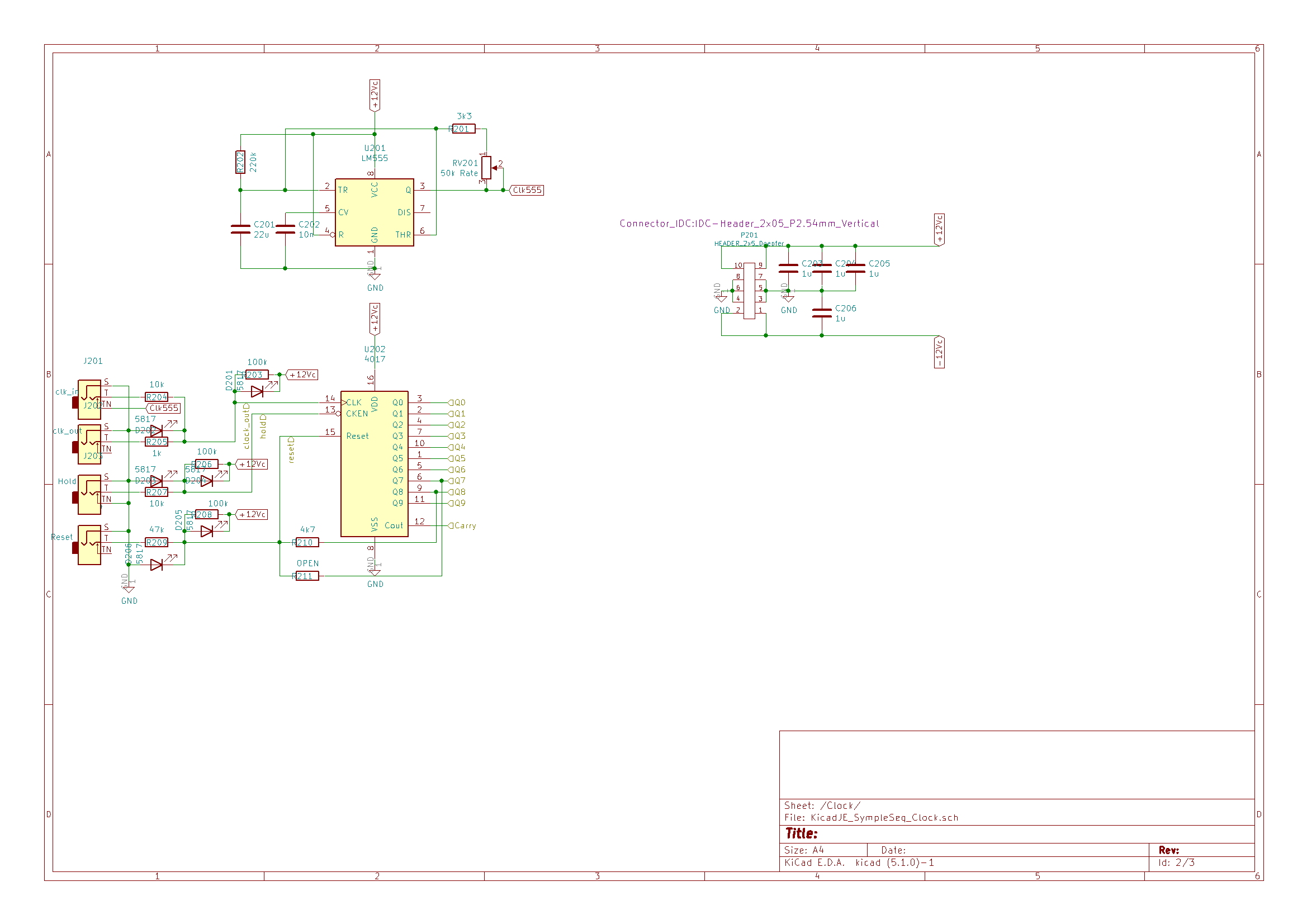Click the -12Vc power label

(939, 353)
